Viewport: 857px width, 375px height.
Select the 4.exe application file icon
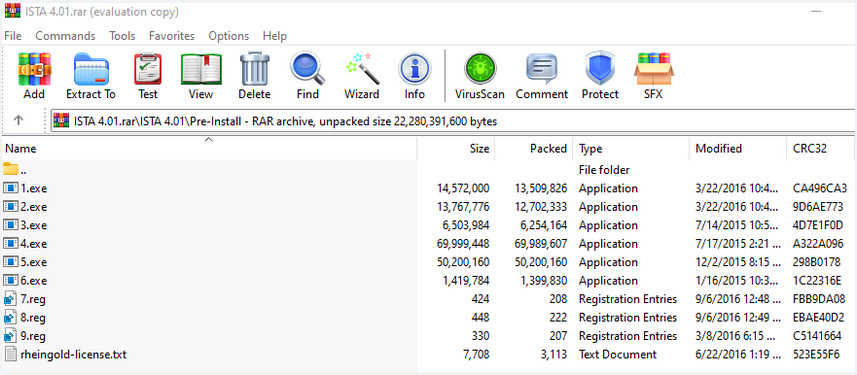click(x=11, y=244)
